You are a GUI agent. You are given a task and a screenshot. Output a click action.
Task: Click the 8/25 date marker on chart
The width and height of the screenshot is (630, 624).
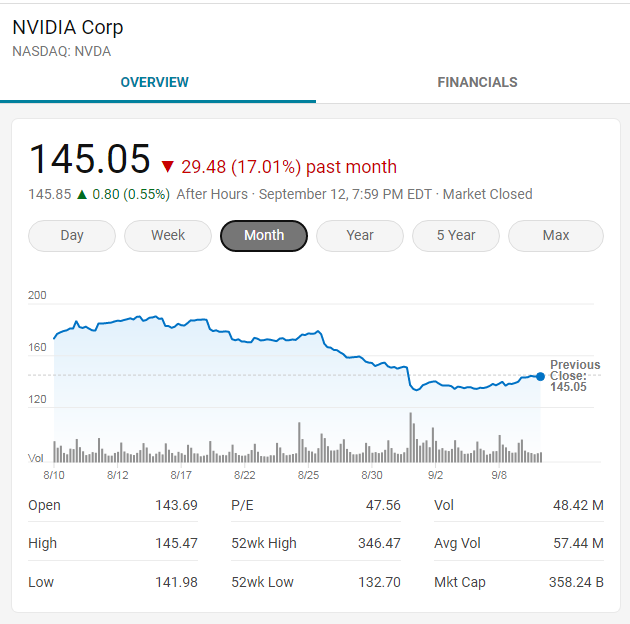[308, 475]
